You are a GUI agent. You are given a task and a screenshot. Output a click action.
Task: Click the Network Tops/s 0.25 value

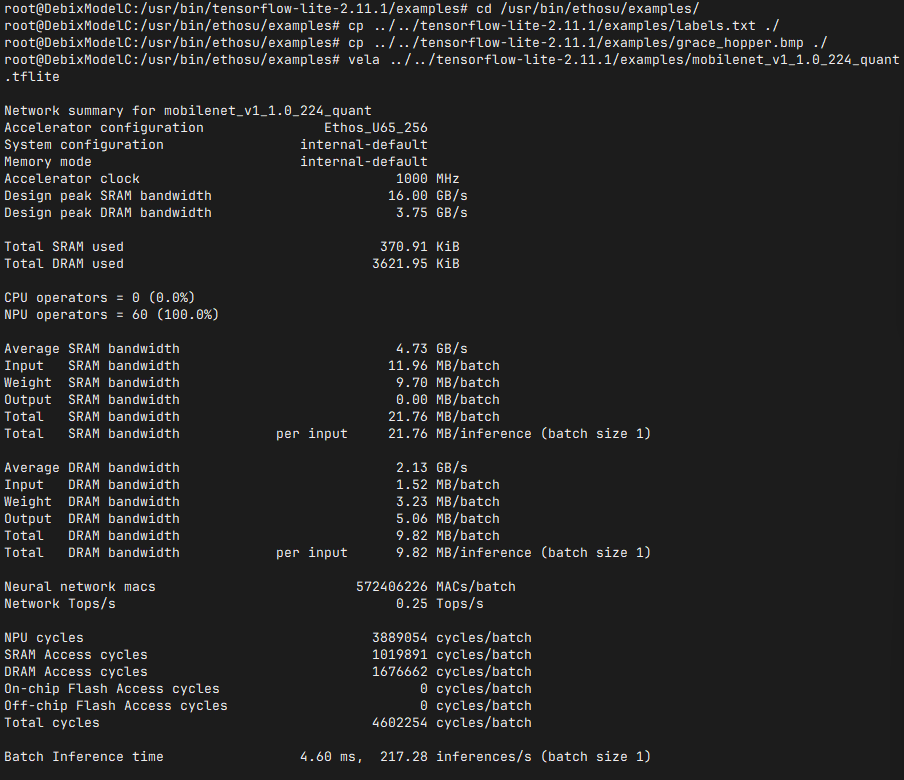tap(412, 604)
